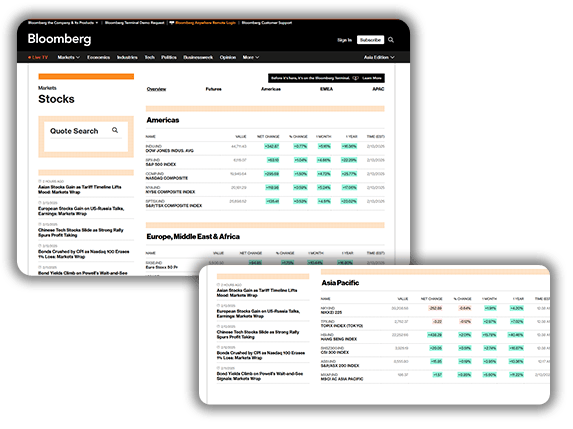Click Hang Seng green net change cell
Viewport: 573px width, 429px height.
(435, 335)
